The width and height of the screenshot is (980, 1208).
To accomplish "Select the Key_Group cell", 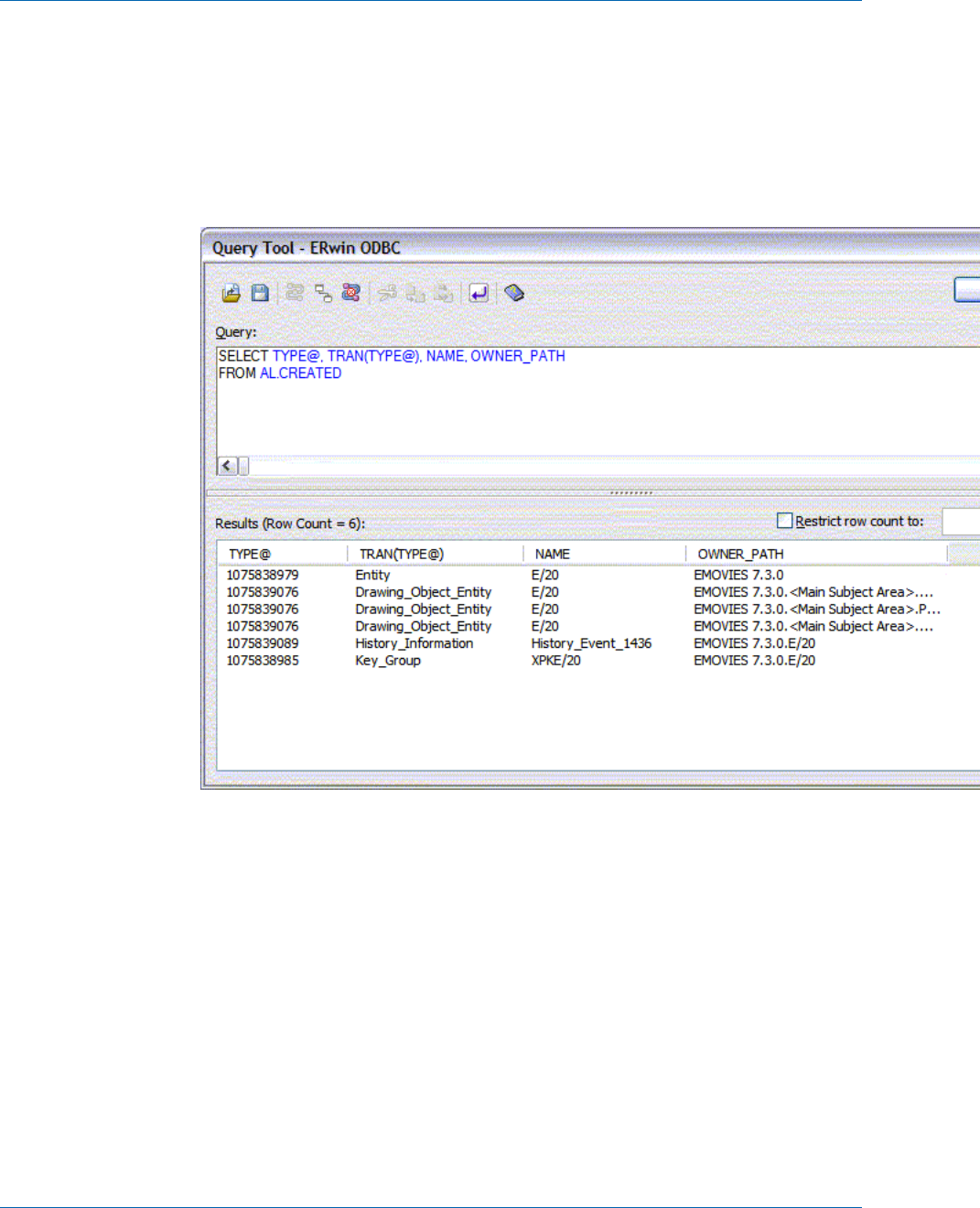I will (x=388, y=660).
